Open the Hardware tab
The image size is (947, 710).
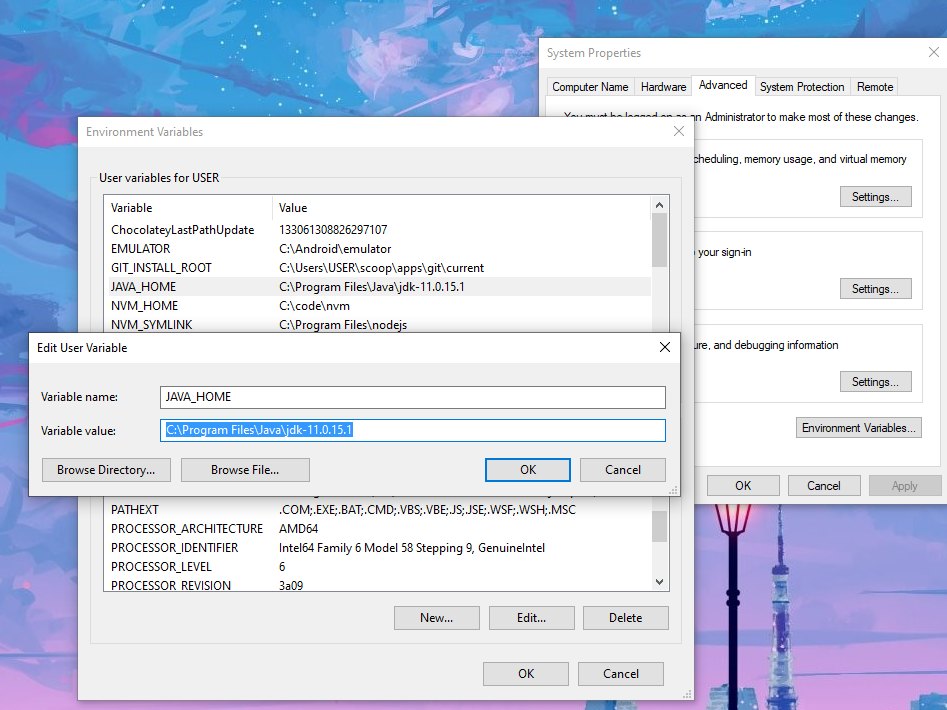pyautogui.click(x=663, y=87)
